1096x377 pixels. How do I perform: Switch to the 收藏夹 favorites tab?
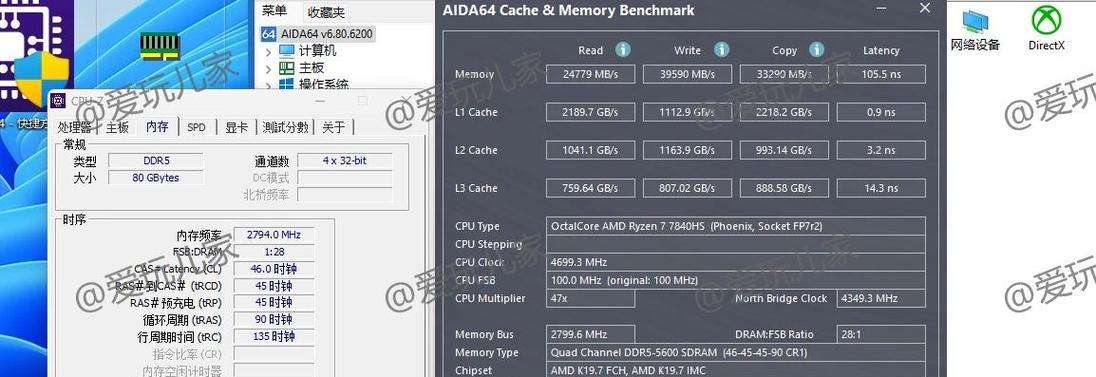(326, 13)
